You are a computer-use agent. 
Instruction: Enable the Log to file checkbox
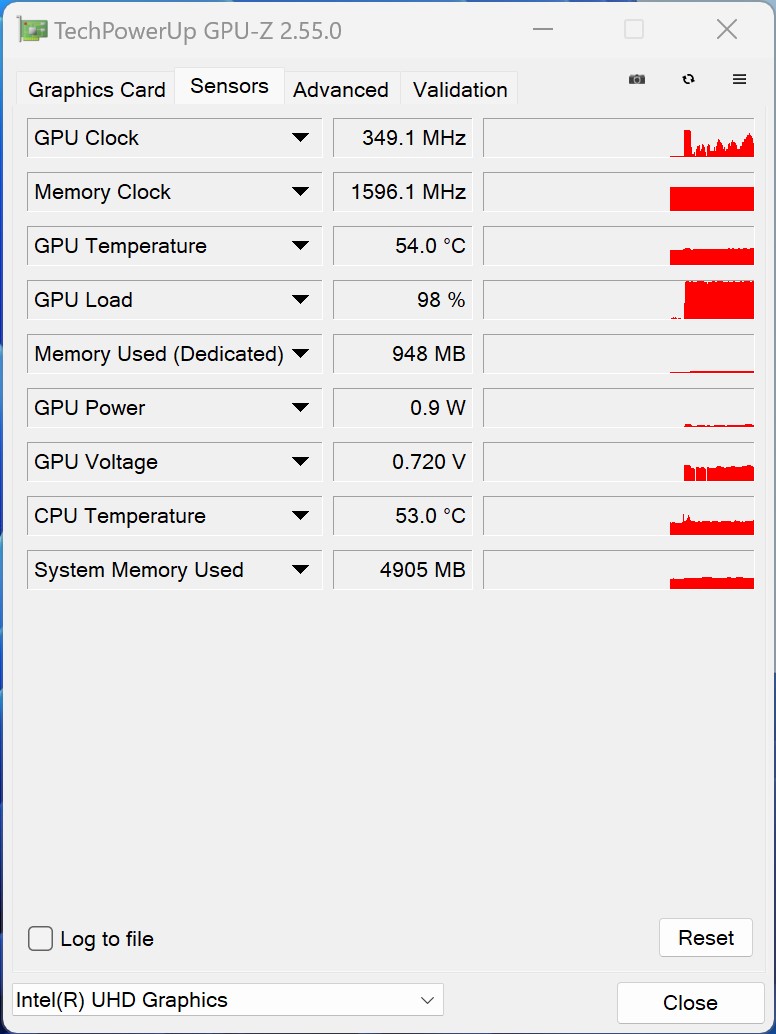click(41, 939)
